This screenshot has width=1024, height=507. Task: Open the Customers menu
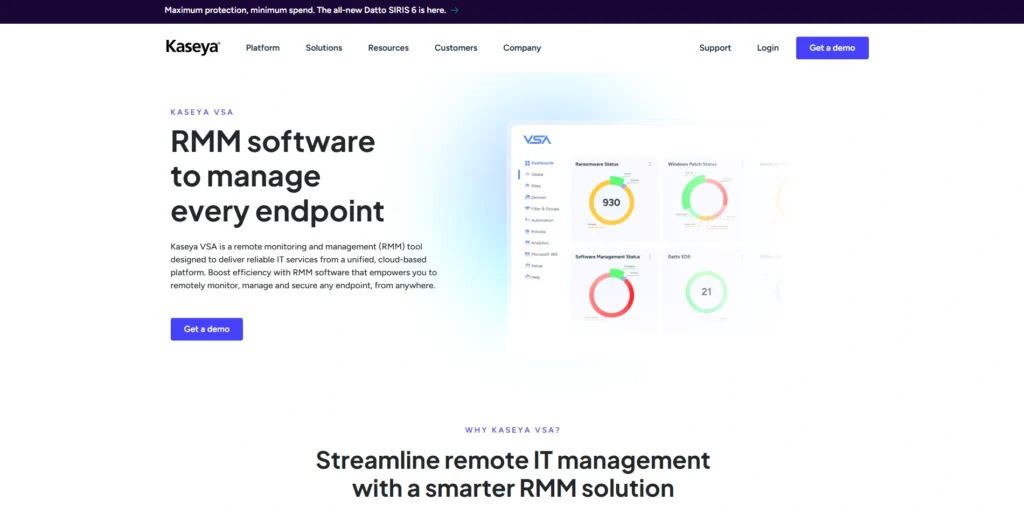pyautogui.click(x=456, y=48)
